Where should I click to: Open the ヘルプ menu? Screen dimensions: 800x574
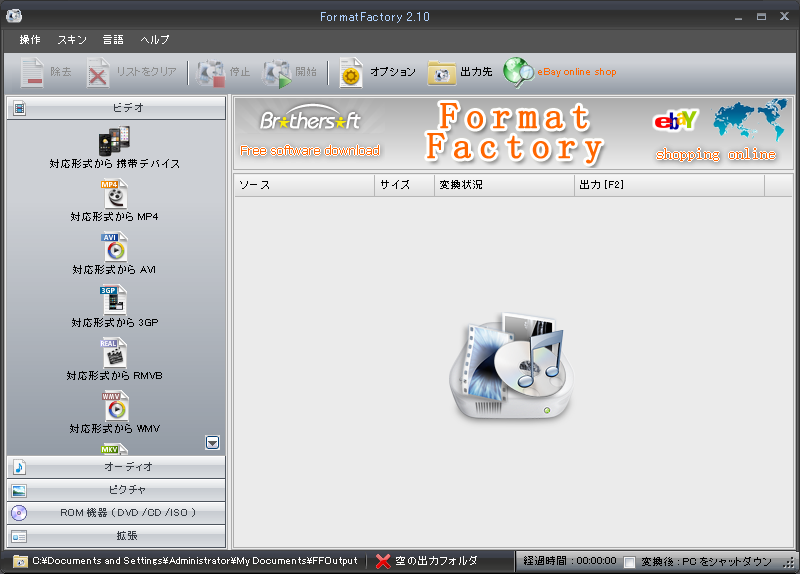(155, 40)
